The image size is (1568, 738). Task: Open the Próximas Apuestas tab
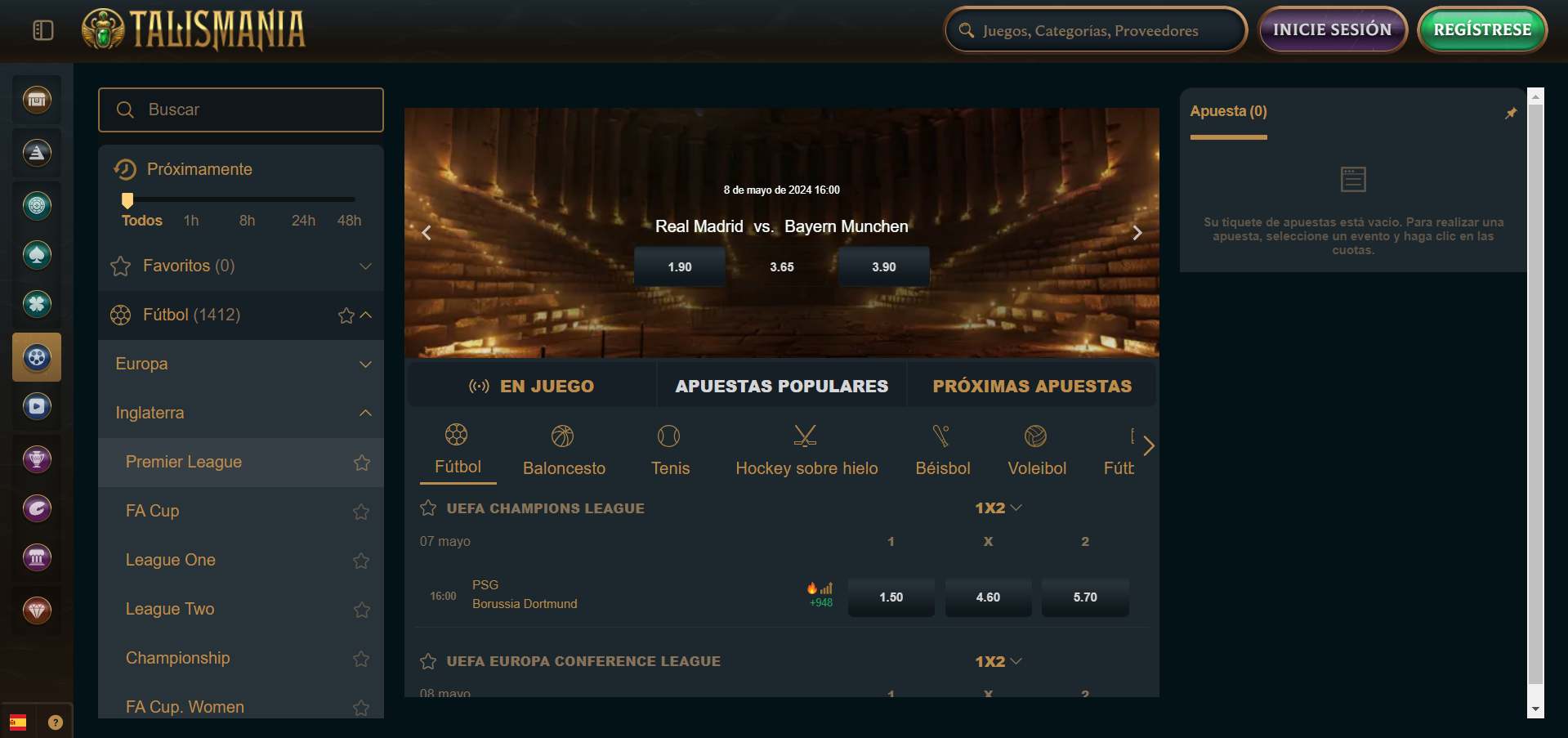tap(1032, 386)
